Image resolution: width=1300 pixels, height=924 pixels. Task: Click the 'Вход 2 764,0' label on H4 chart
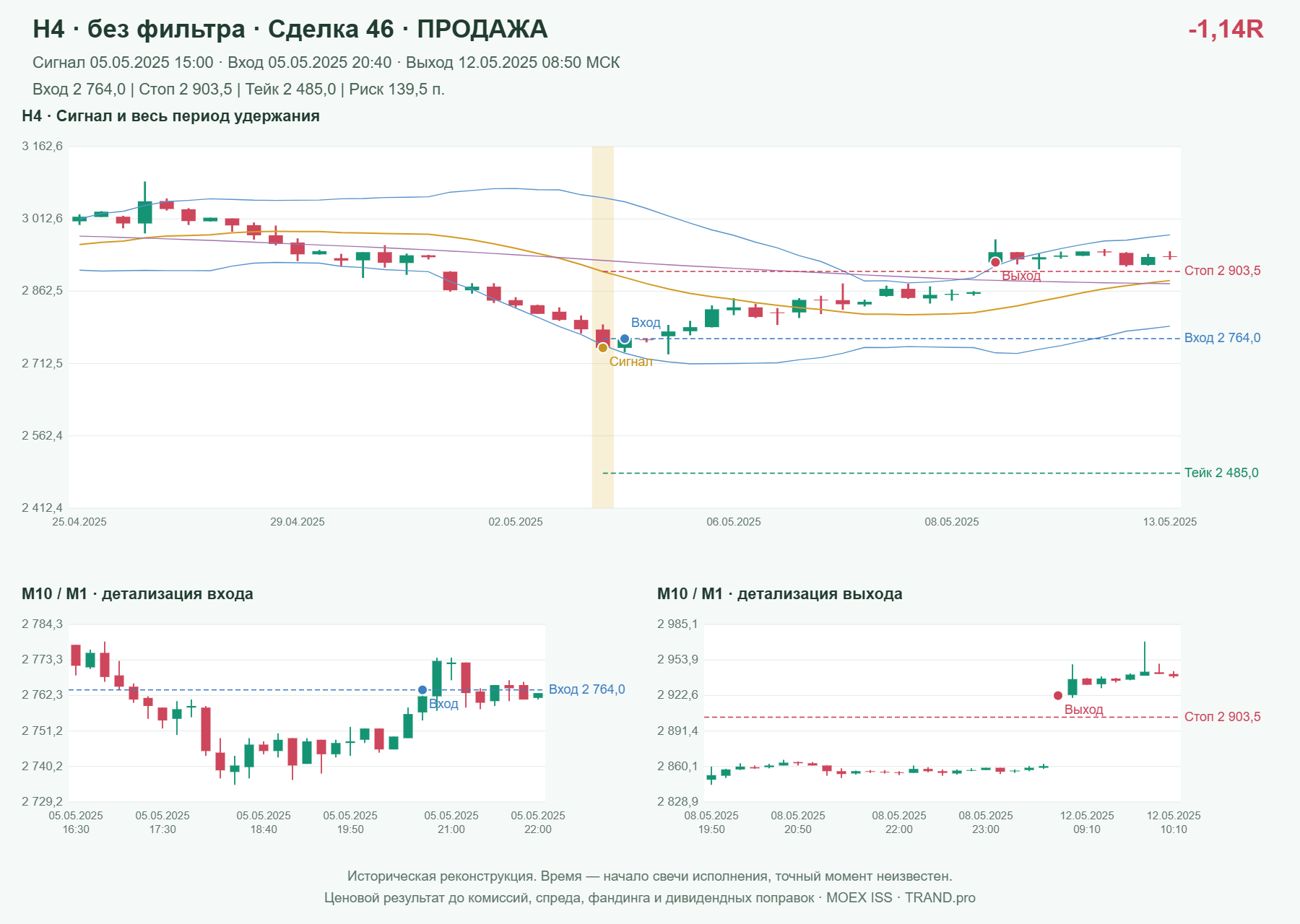click(x=1223, y=338)
